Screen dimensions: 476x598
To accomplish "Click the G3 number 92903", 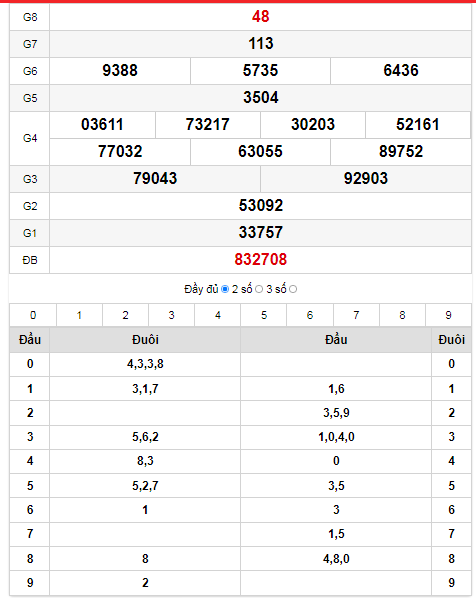I will click(366, 178).
